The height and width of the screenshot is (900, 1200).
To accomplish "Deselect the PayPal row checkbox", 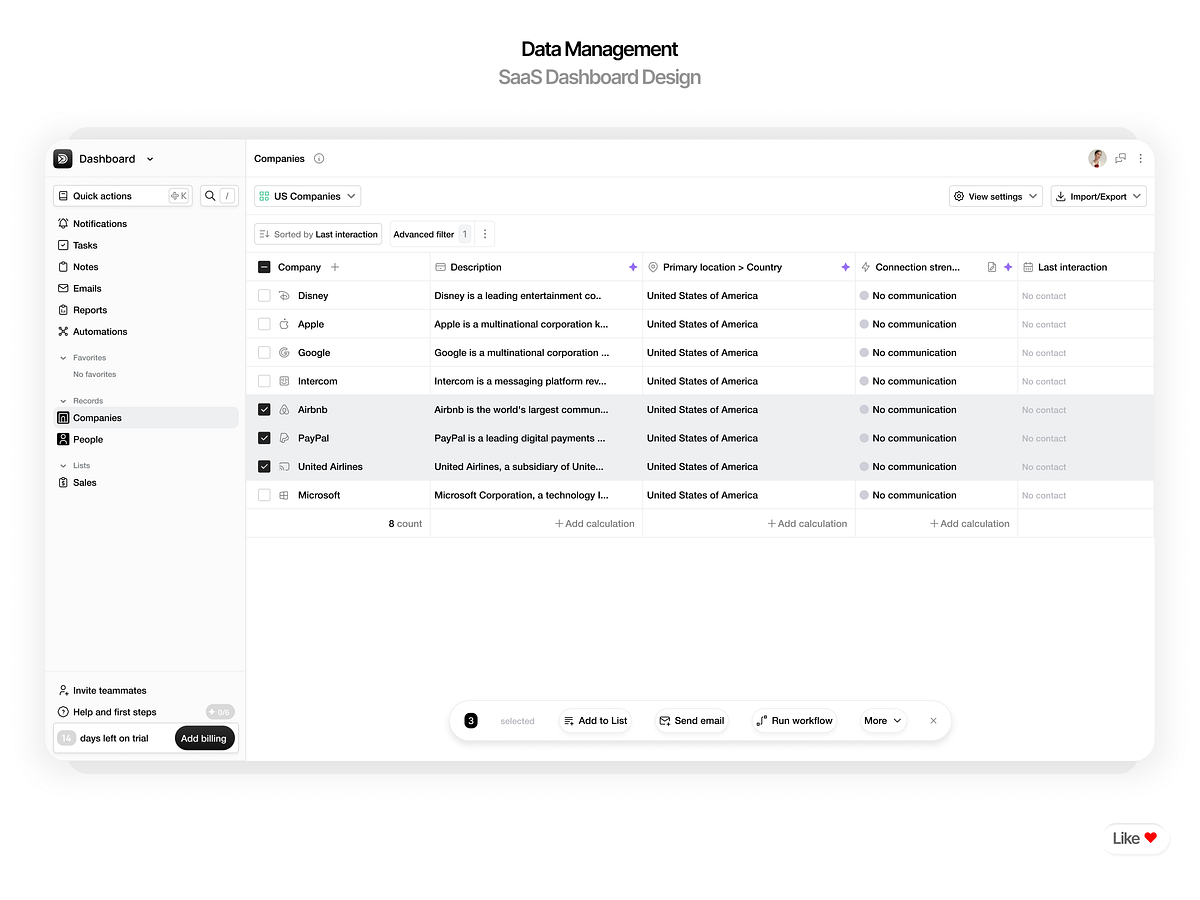I will [264, 438].
